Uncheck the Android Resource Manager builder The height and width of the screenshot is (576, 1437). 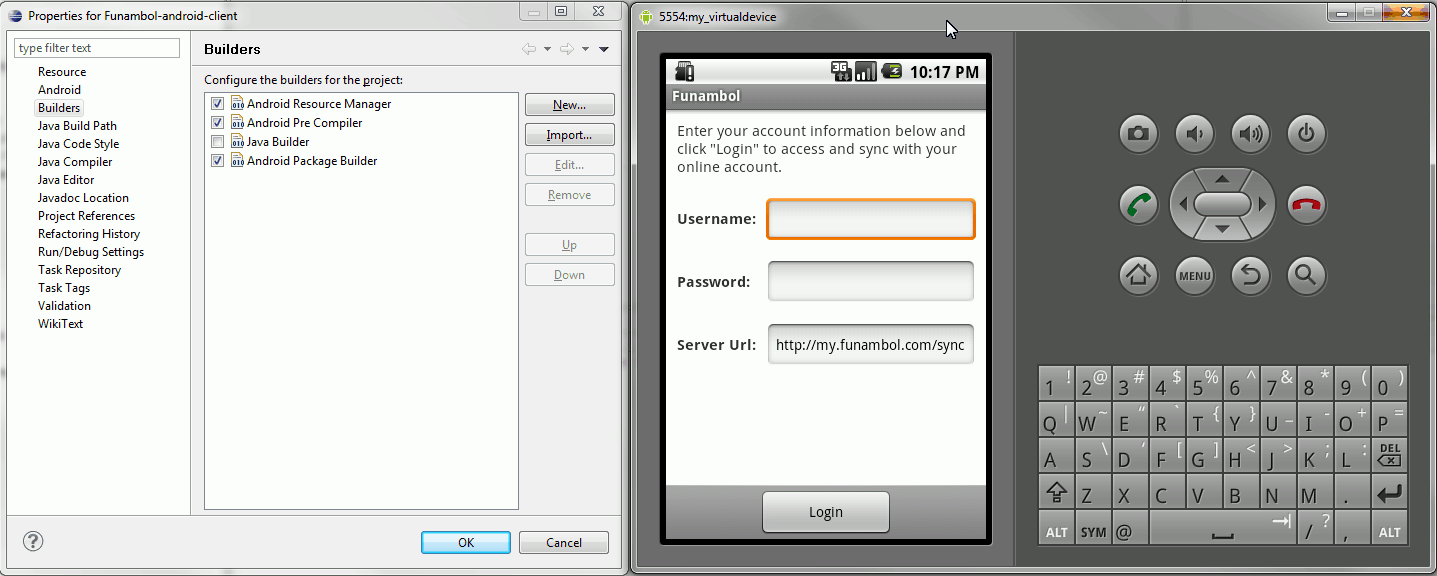(x=217, y=104)
